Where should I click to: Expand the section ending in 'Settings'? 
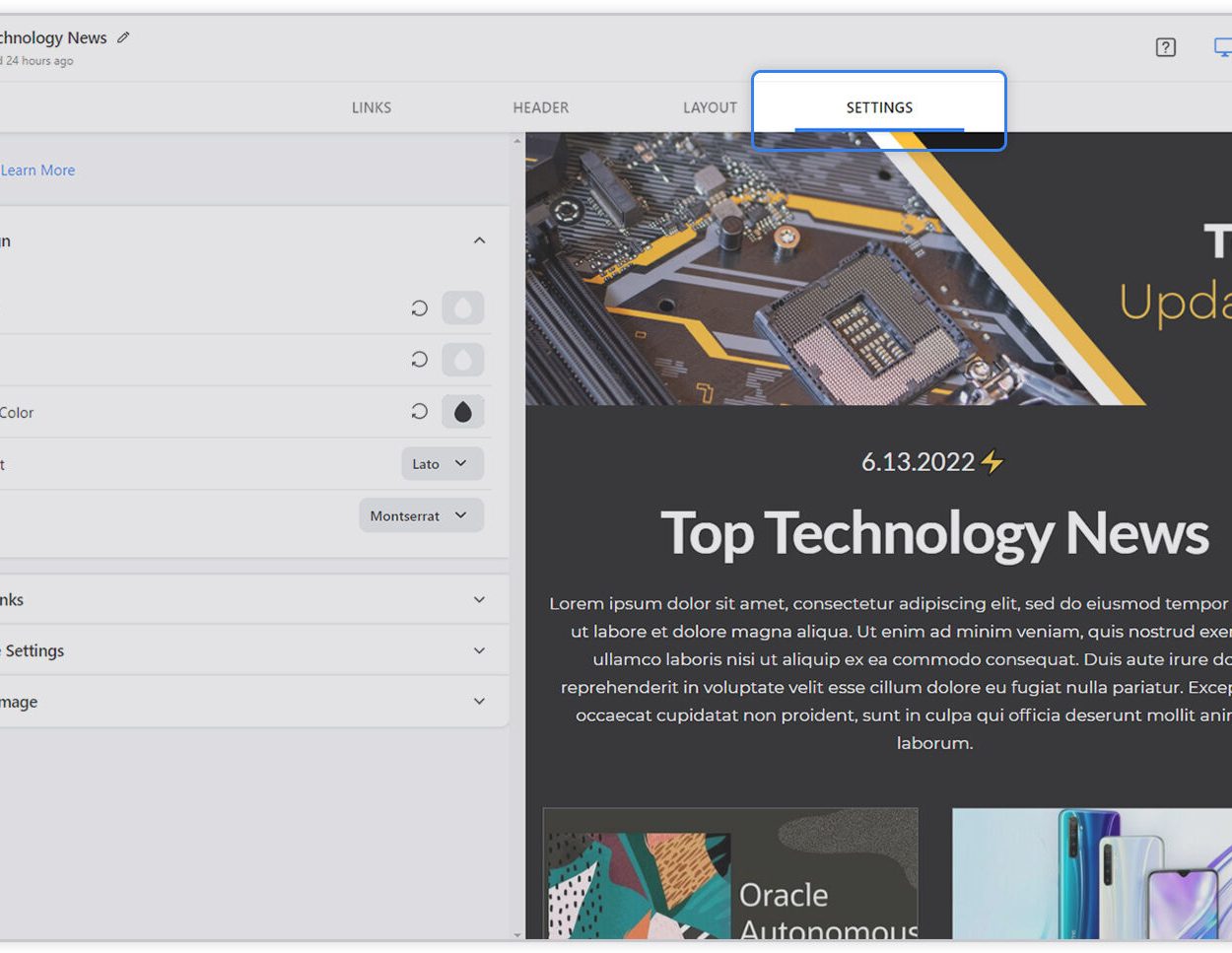coord(479,650)
